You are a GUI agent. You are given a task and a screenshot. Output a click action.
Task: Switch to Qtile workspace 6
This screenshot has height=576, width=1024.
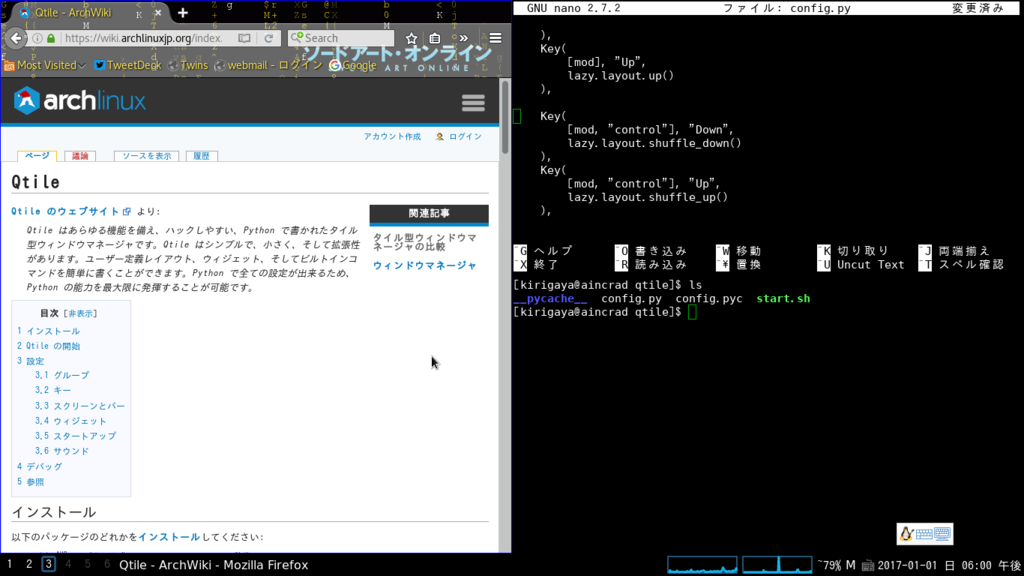(107, 564)
